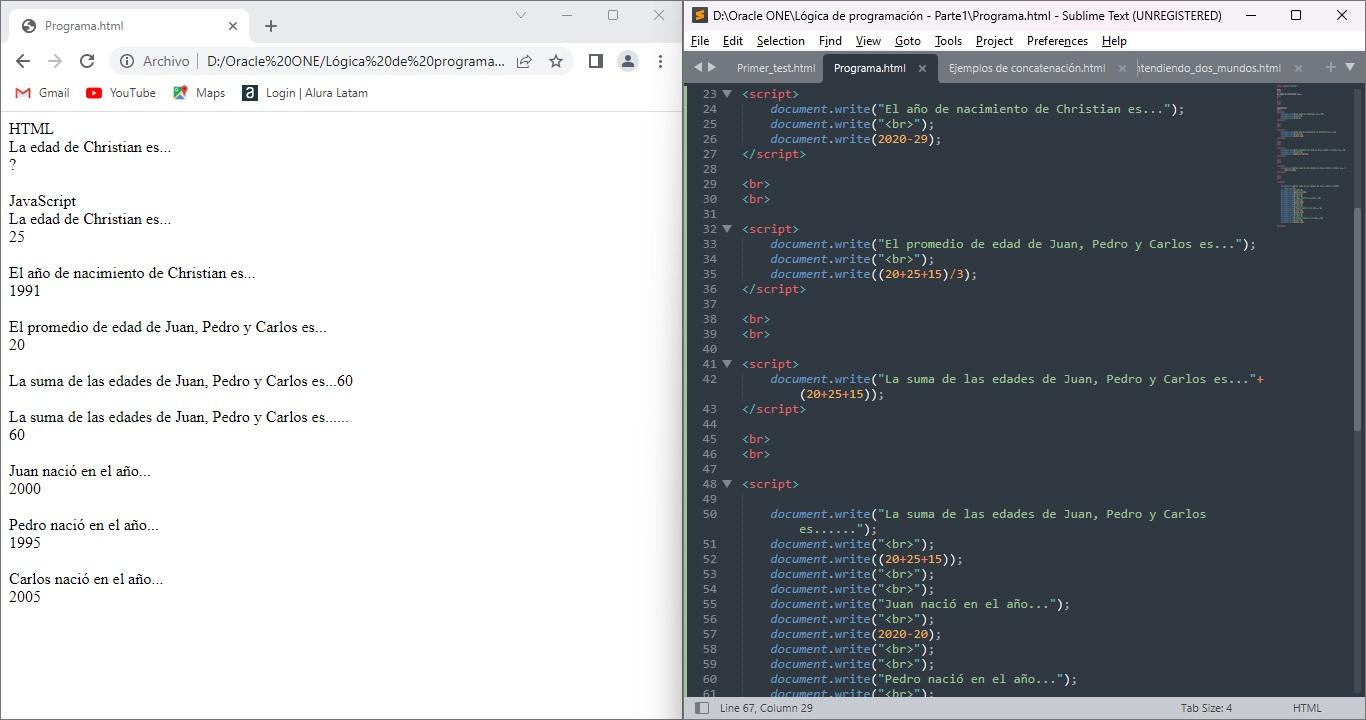Click Line 67, Column 29 status indicator
This screenshot has height=720, width=1366.
pos(766,708)
